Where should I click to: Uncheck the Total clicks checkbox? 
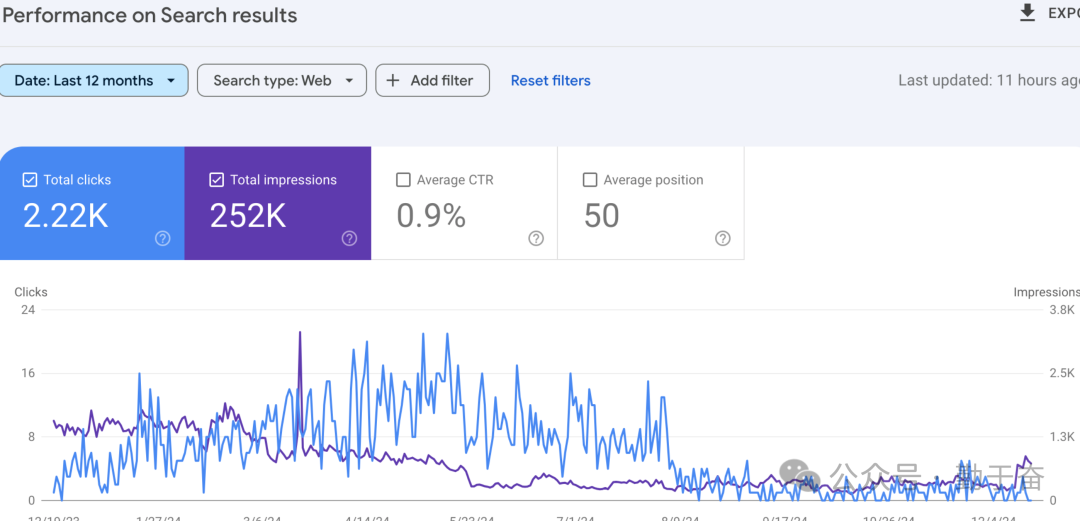[30, 180]
